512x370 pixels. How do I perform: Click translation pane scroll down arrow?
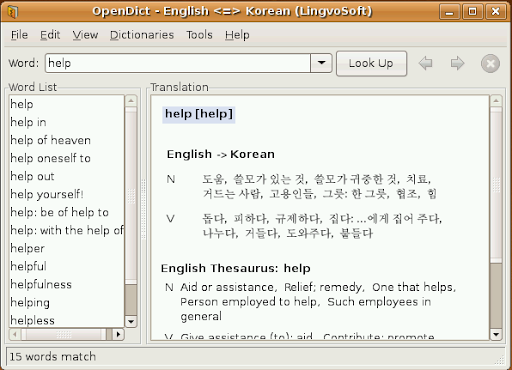pyautogui.click(x=496, y=334)
